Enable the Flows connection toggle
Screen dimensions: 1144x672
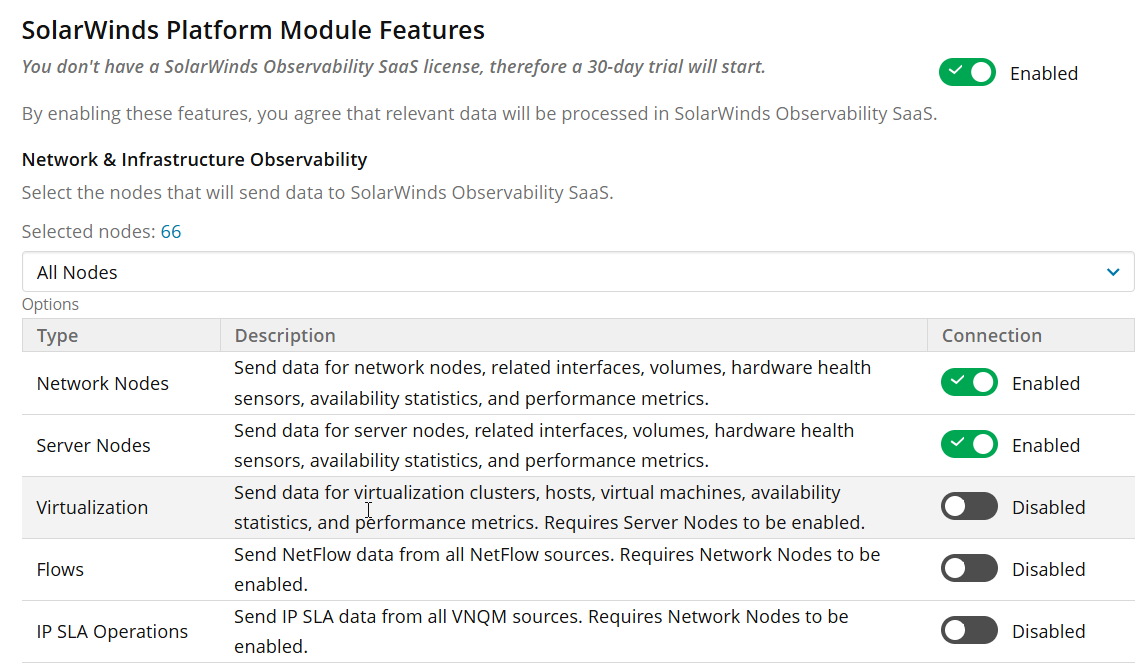pos(969,569)
